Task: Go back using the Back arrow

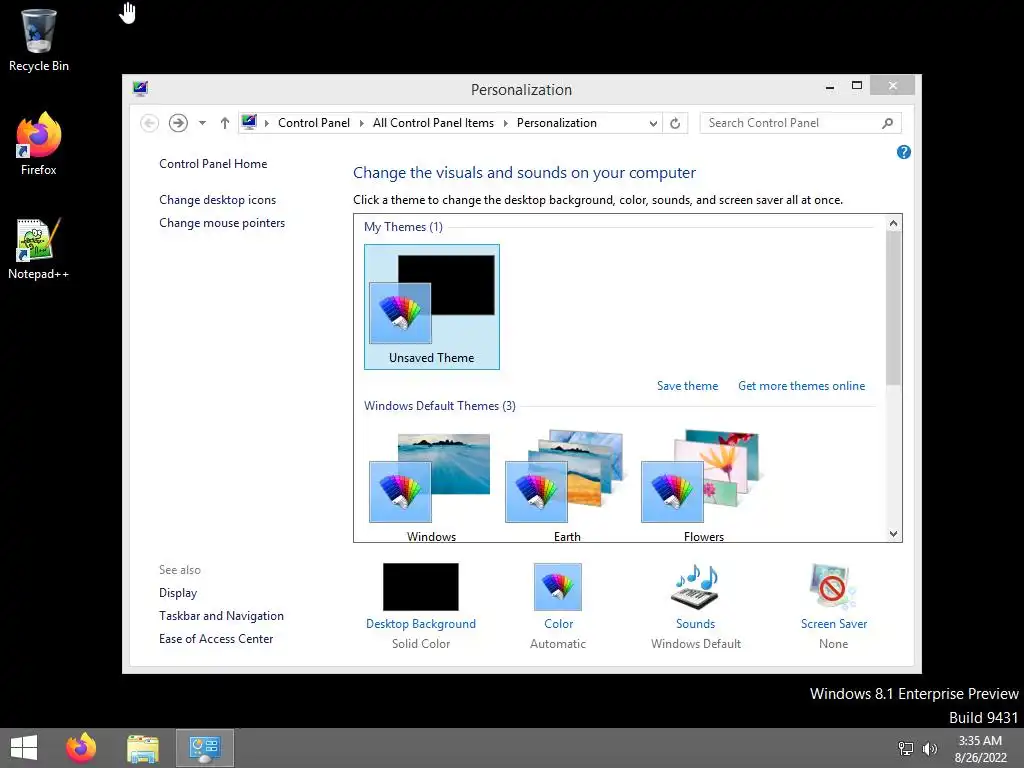Action: tap(150, 123)
